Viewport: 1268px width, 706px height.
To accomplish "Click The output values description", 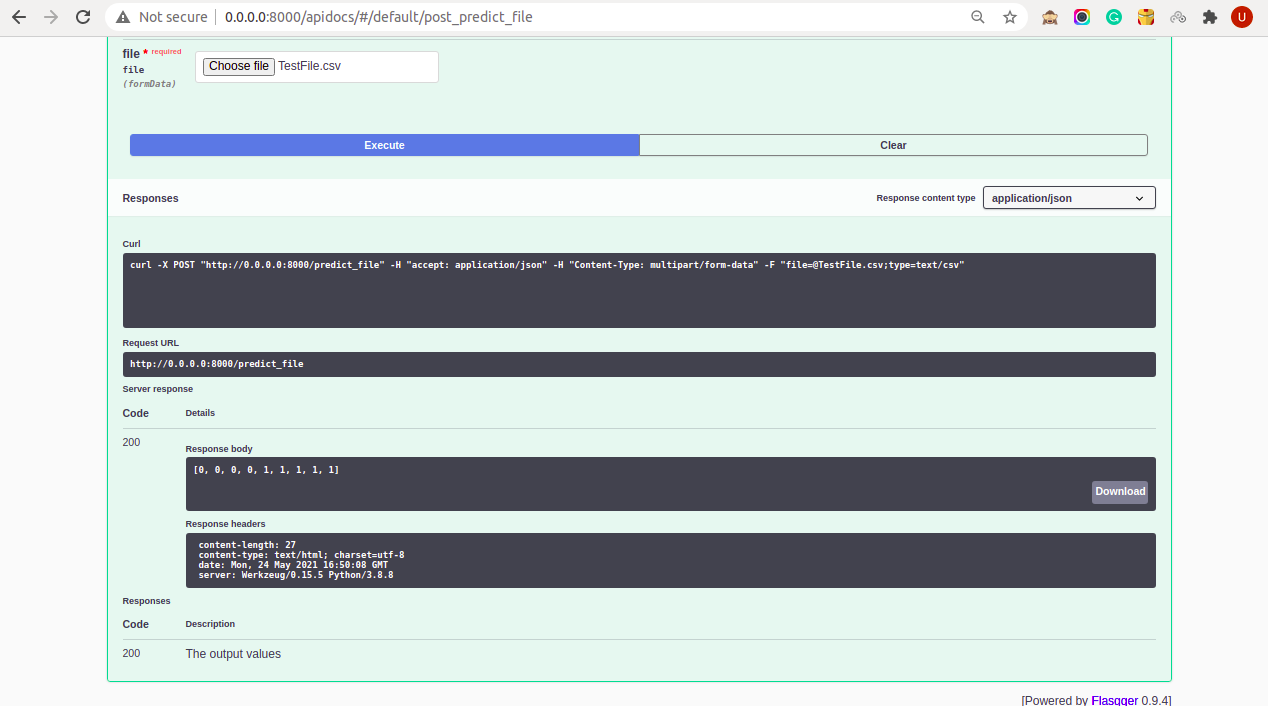I will tap(233, 654).
